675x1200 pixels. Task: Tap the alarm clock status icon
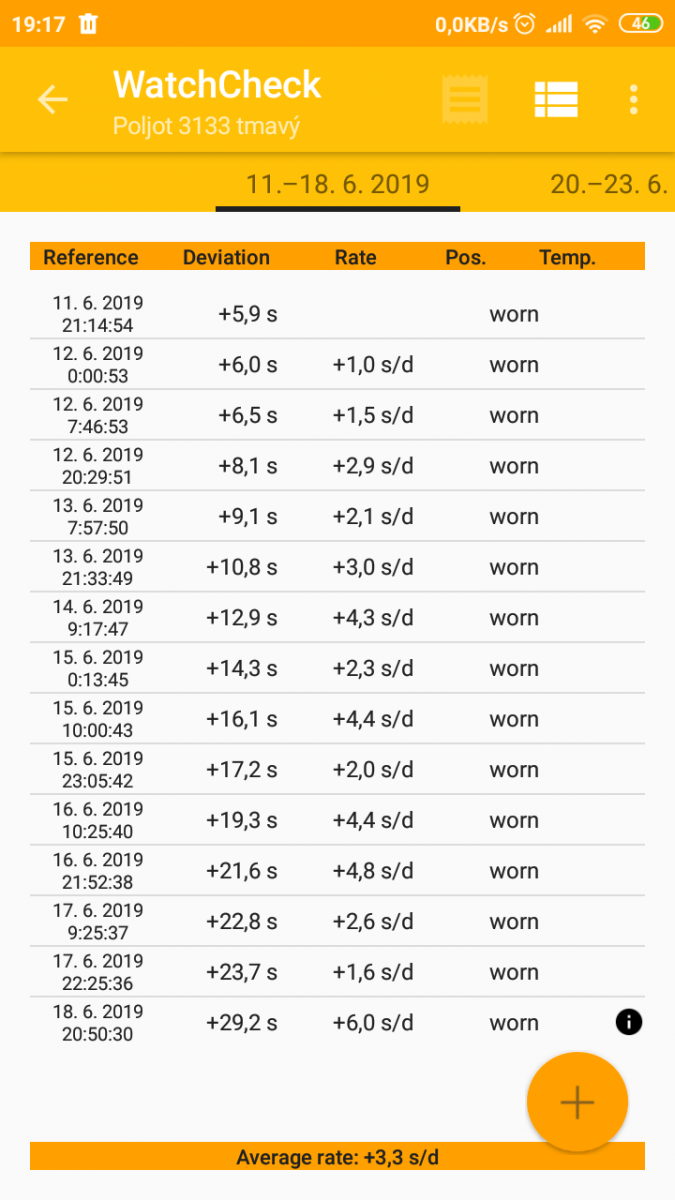point(525,24)
